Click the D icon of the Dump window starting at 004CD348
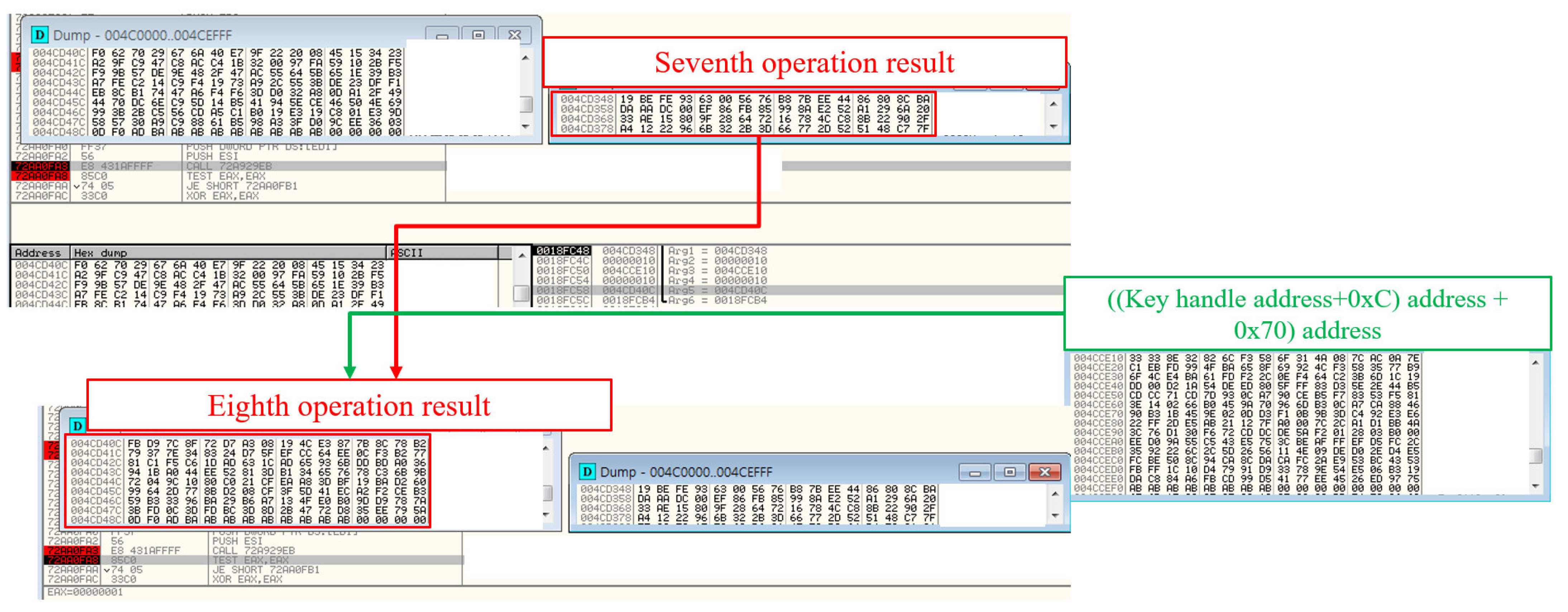The image size is (1568, 612). click(x=588, y=471)
